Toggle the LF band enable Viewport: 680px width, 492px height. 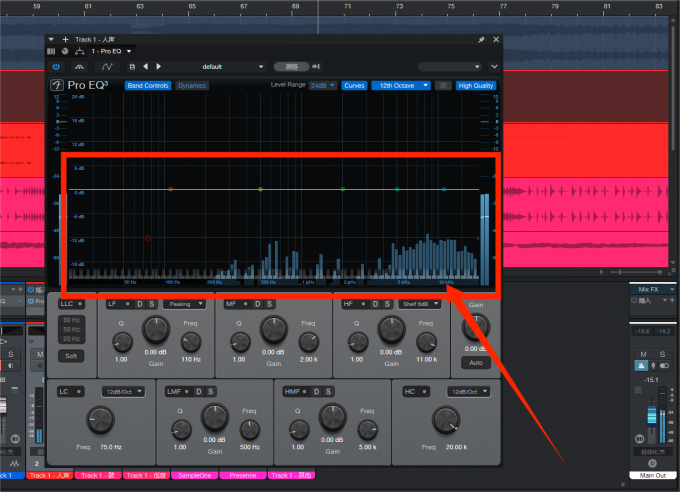pos(128,304)
